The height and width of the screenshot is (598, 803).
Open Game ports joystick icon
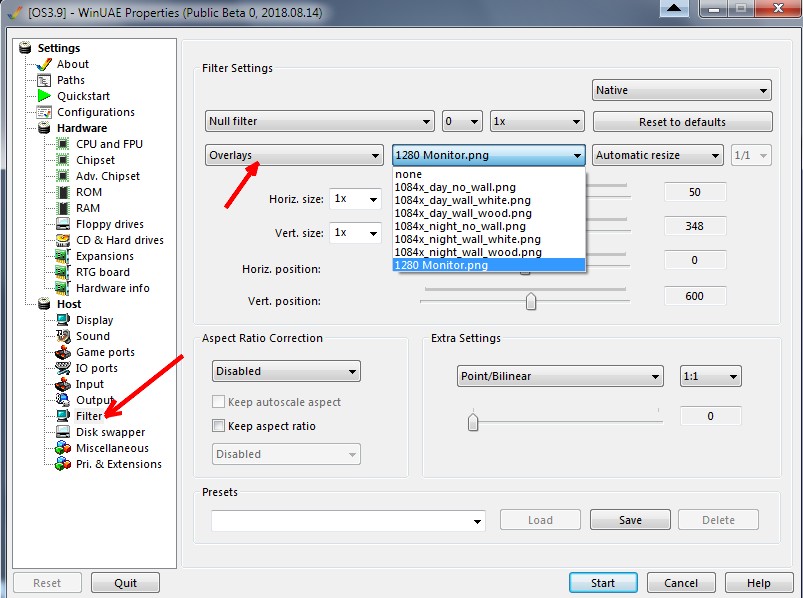click(x=63, y=352)
